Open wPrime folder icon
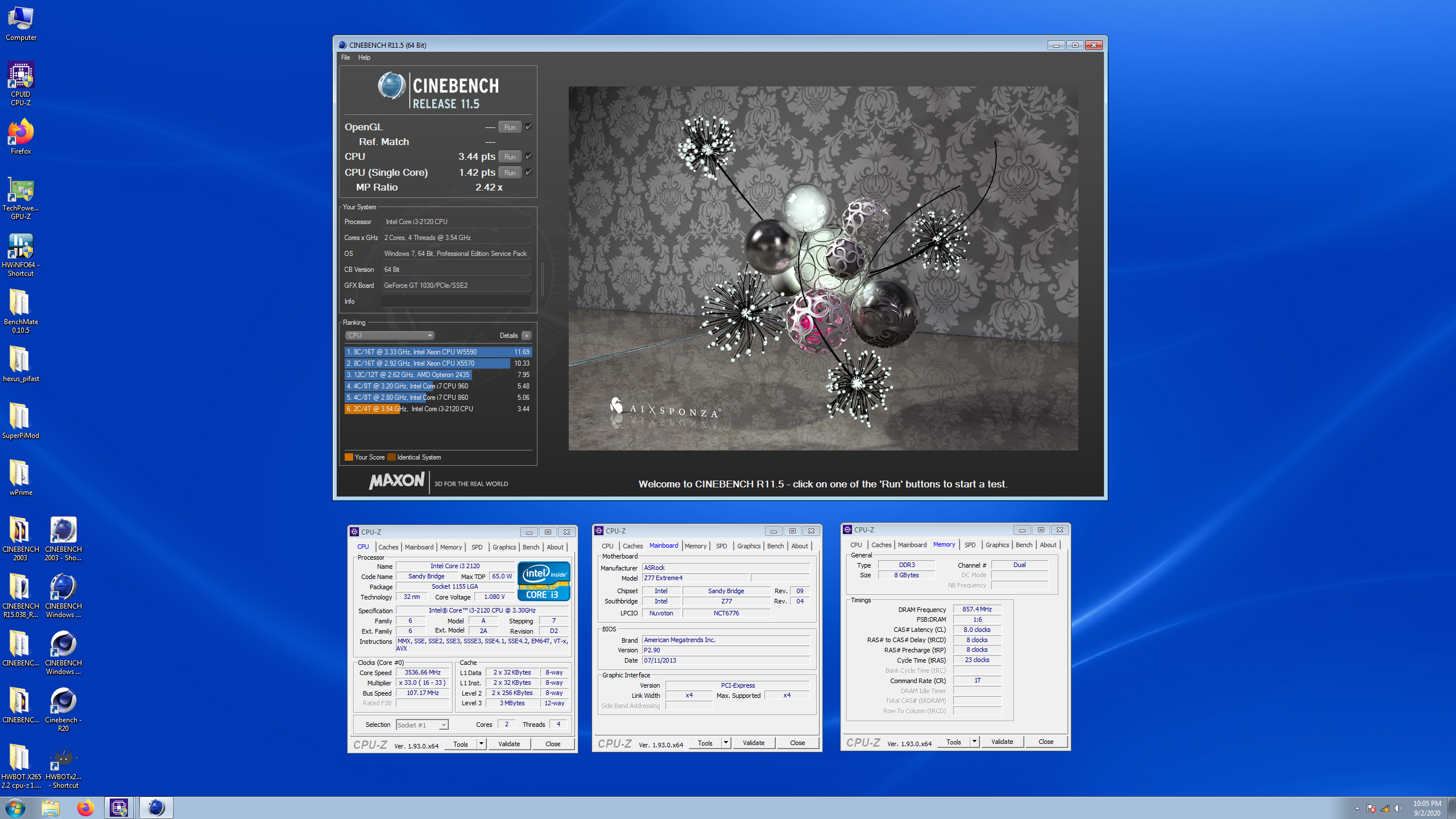The height and width of the screenshot is (819, 1456). coord(21,478)
